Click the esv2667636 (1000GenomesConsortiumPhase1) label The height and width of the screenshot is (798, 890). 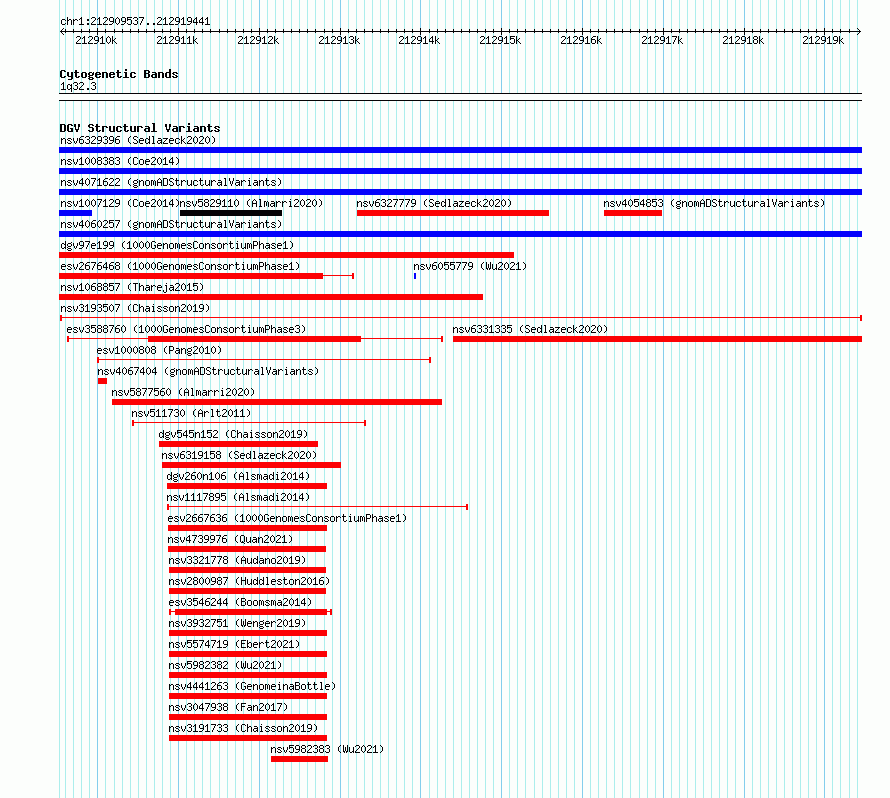pos(287,518)
